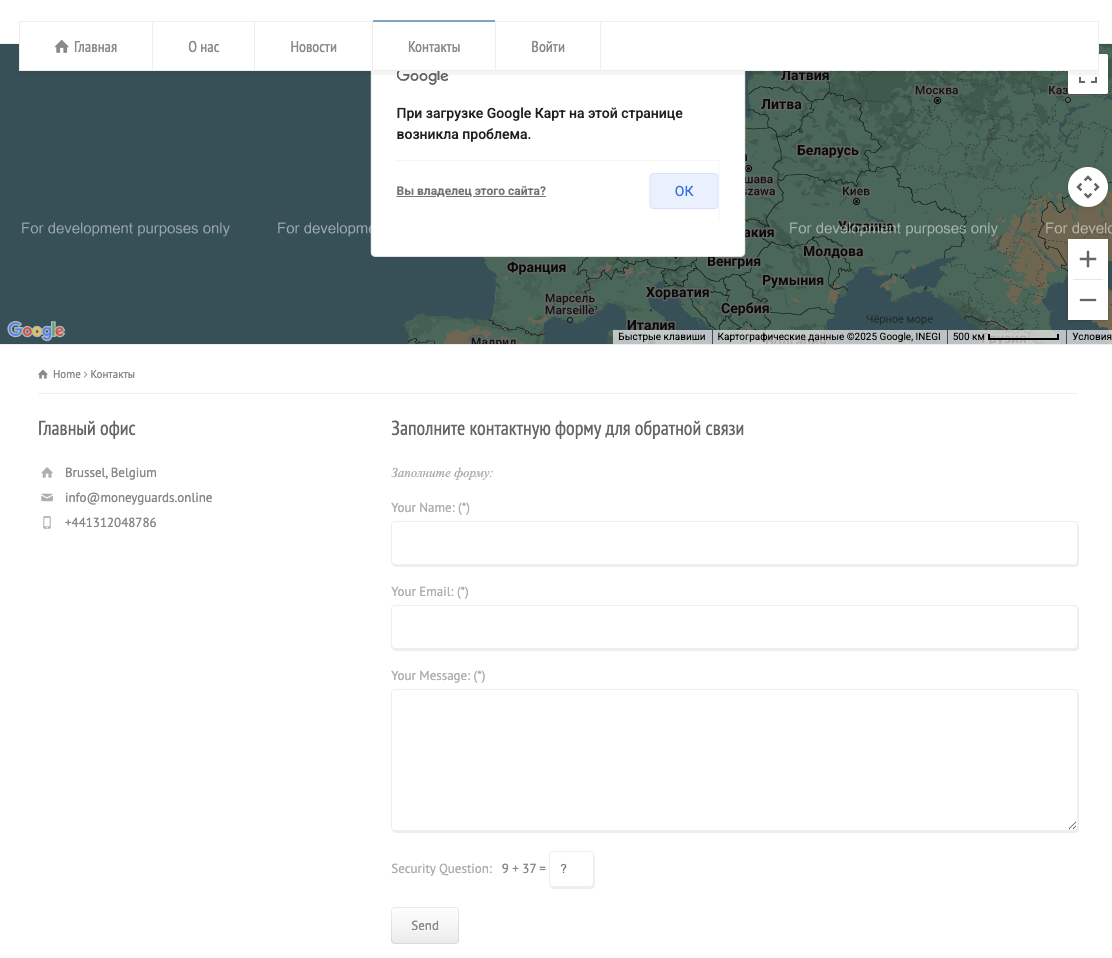Click the envelope icon beside email address

coord(47,498)
